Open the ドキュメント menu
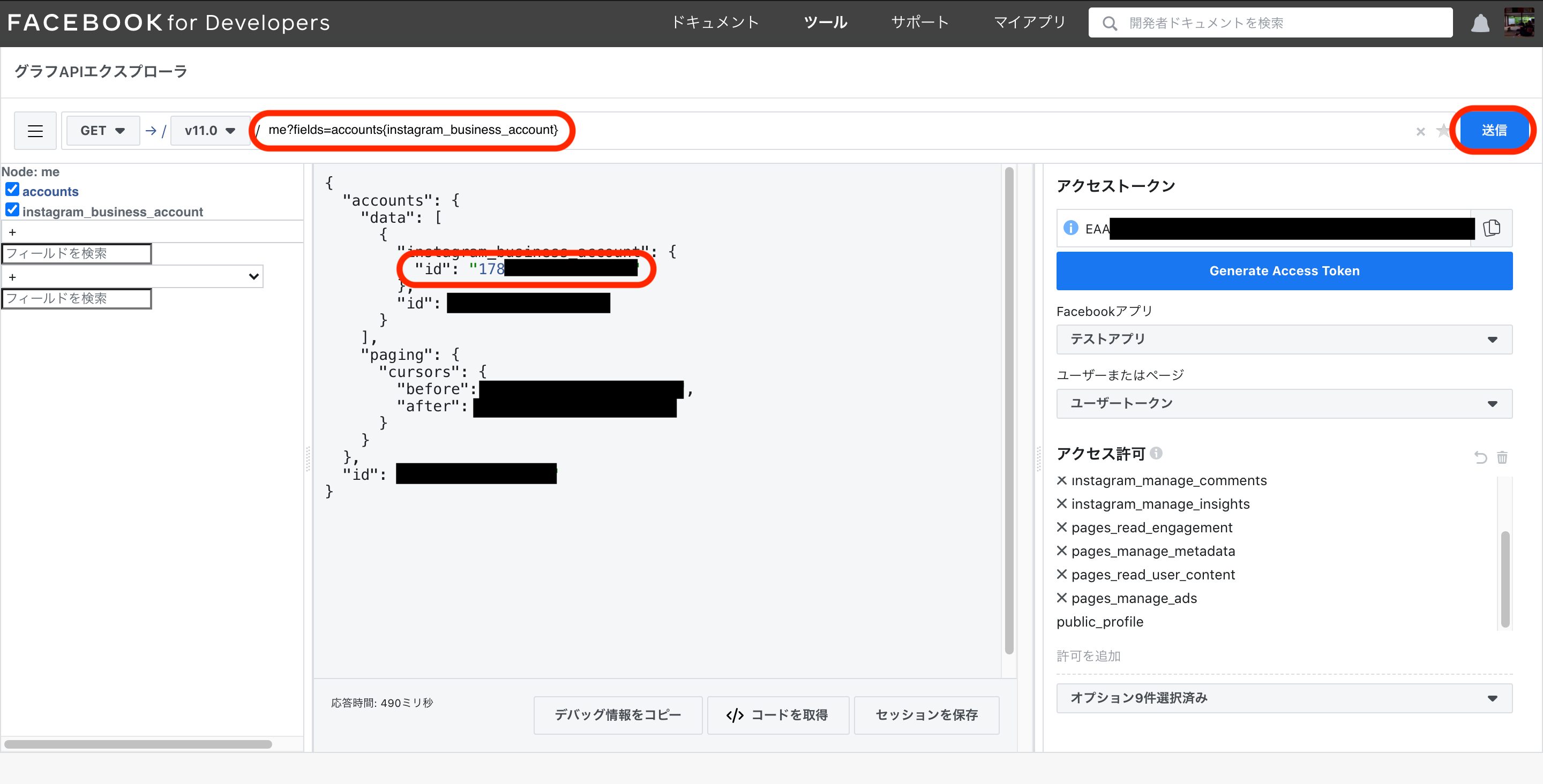The image size is (1543, 784). click(715, 22)
